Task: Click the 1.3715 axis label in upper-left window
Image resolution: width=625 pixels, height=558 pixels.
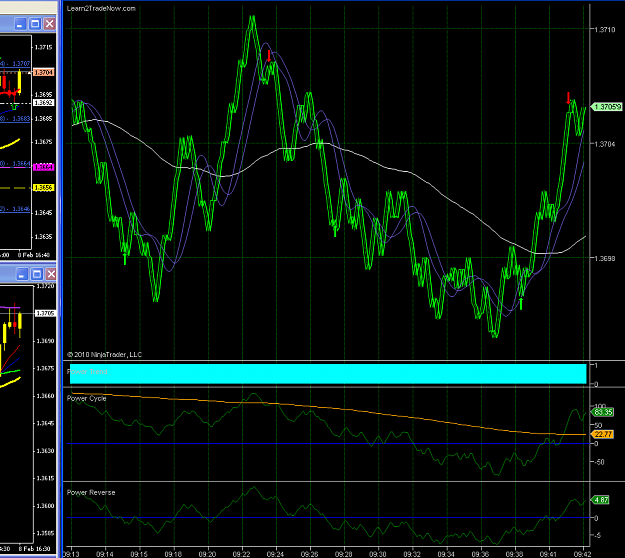Action: pos(43,47)
